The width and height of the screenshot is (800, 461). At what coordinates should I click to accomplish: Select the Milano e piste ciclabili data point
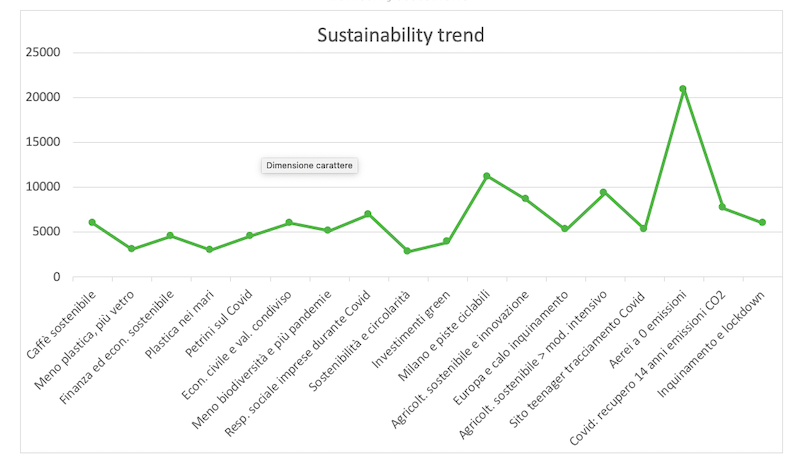[486, 176]
